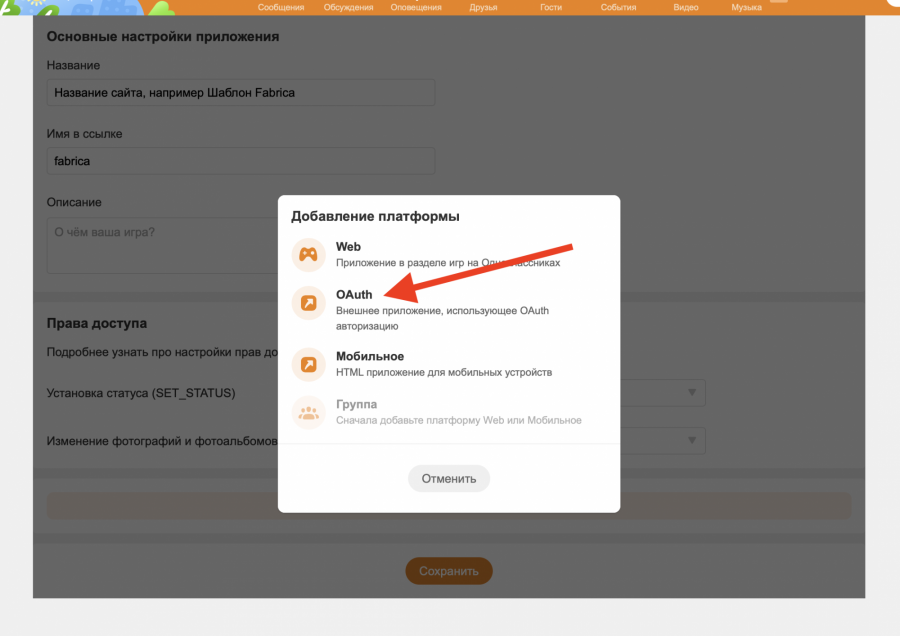This screenshot has height=636, width=900.
Task: Navigate to Друзья section
Action: 483,8
